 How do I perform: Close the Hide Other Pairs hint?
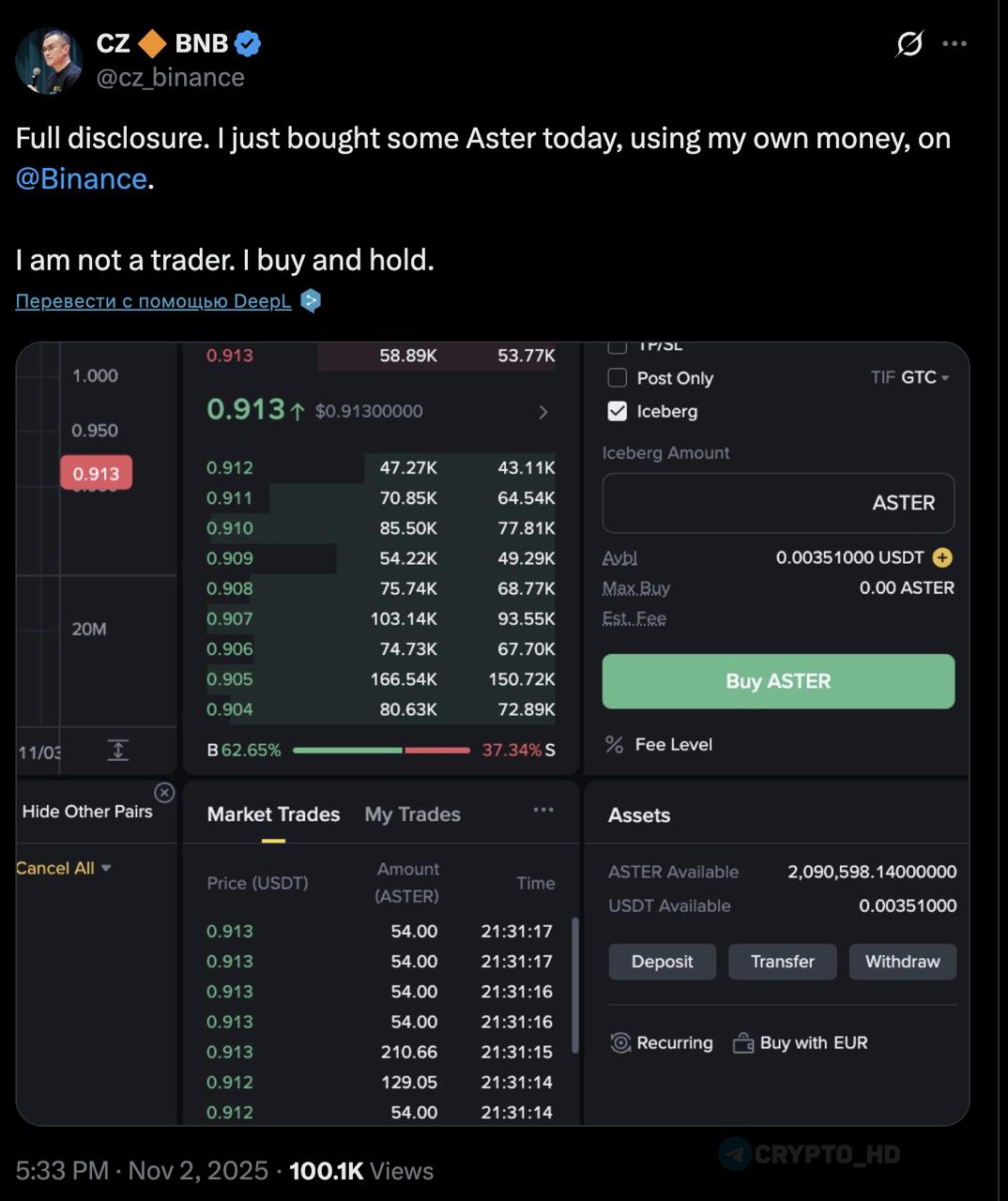164,793
